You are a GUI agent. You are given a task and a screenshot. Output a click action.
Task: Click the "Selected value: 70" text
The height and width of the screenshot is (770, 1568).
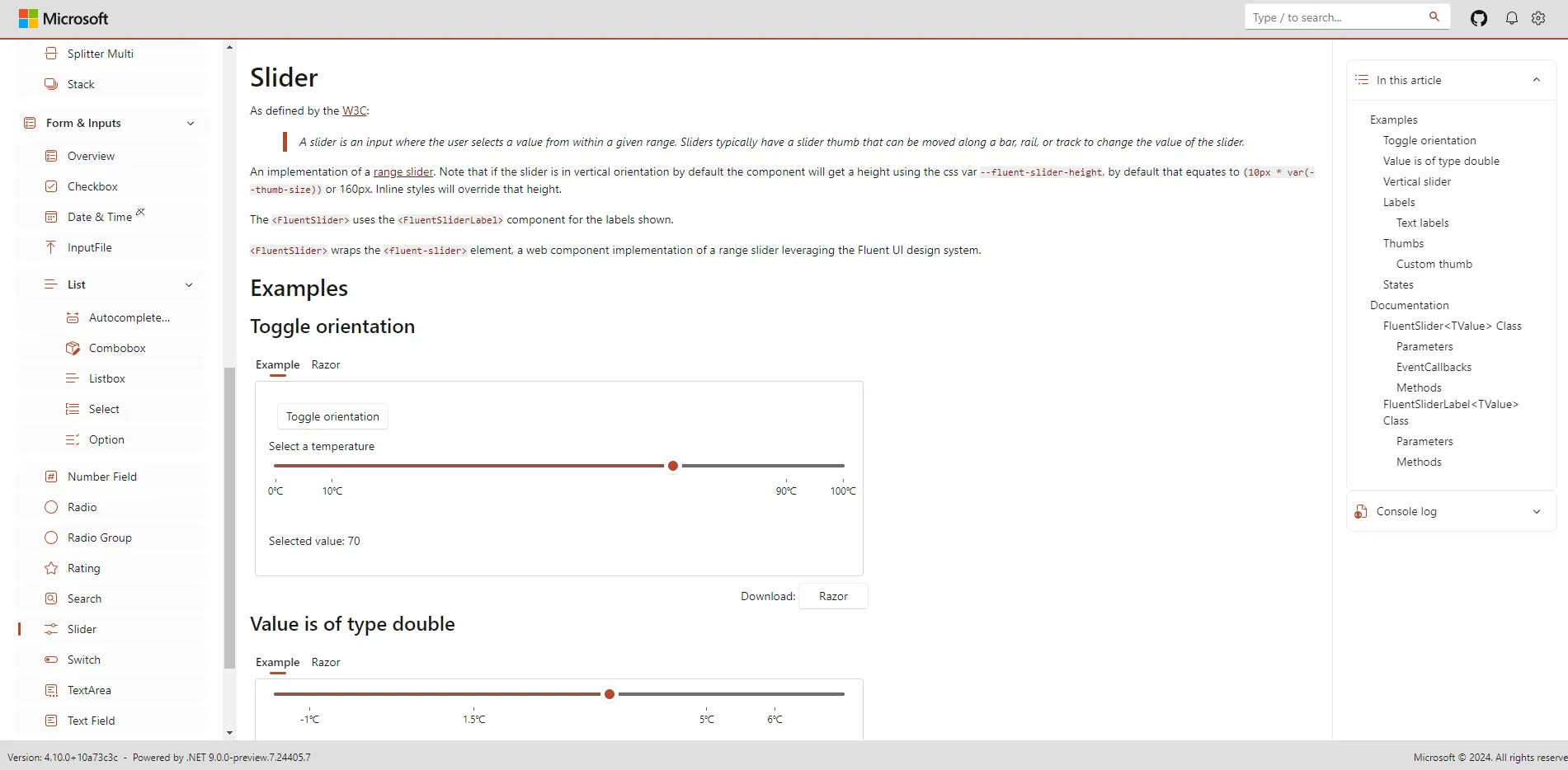[314, 541]
